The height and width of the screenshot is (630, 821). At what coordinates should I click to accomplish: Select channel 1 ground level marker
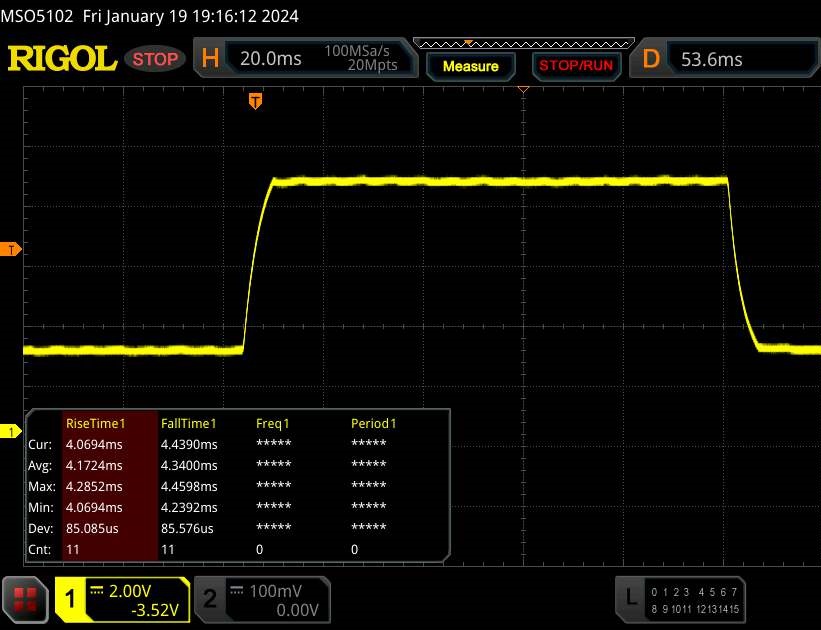click(x=10, y=432)
